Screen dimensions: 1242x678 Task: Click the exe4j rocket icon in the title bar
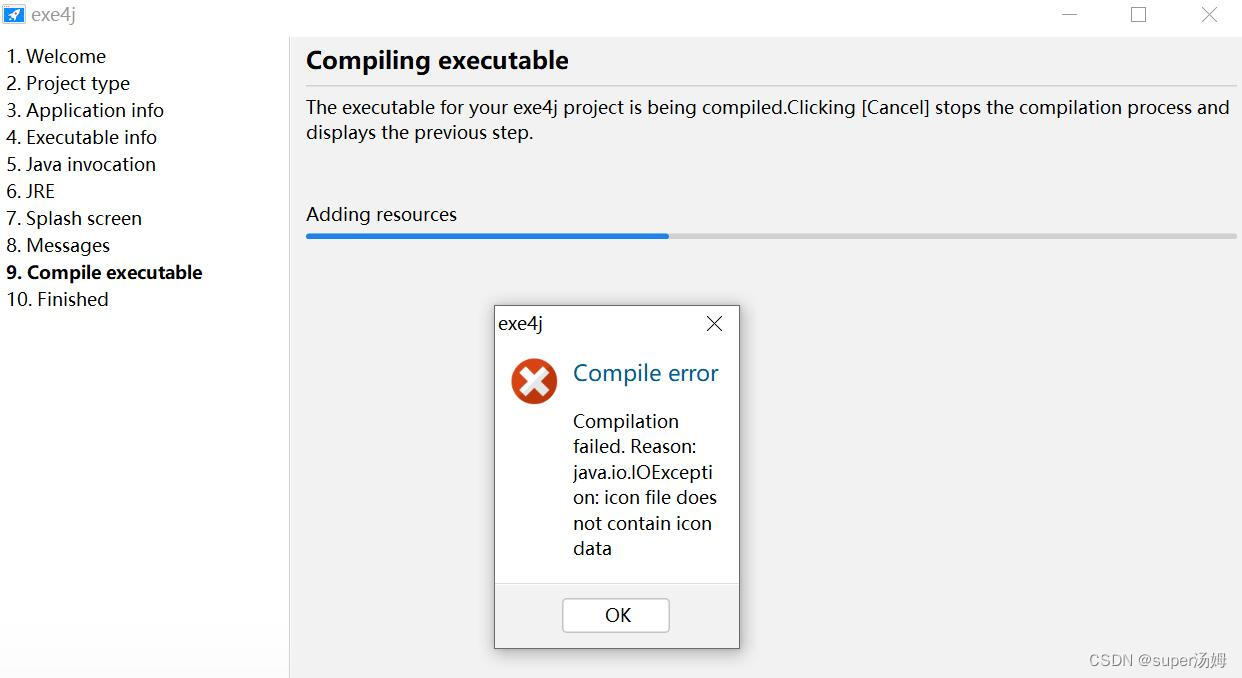coord(13,14)
